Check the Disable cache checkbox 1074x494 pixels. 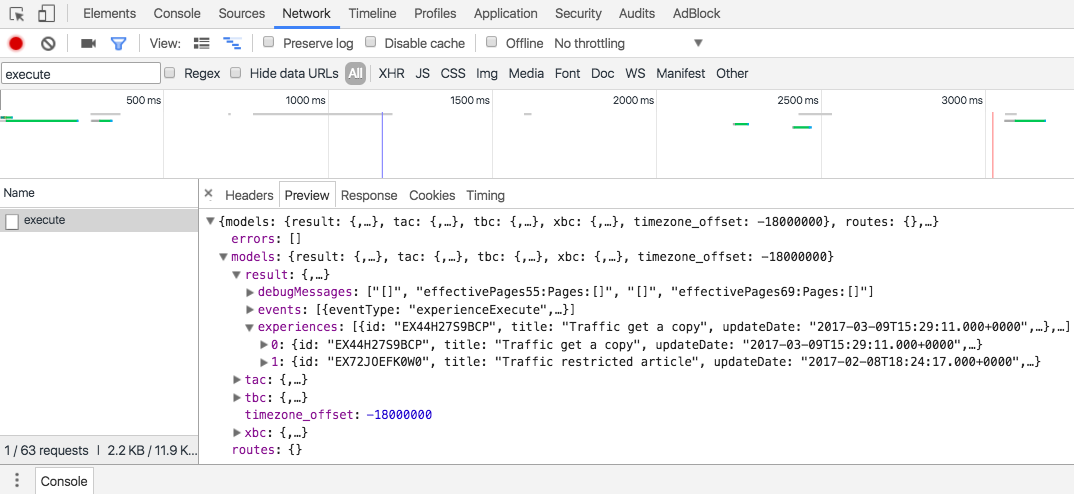coord(371,42)
